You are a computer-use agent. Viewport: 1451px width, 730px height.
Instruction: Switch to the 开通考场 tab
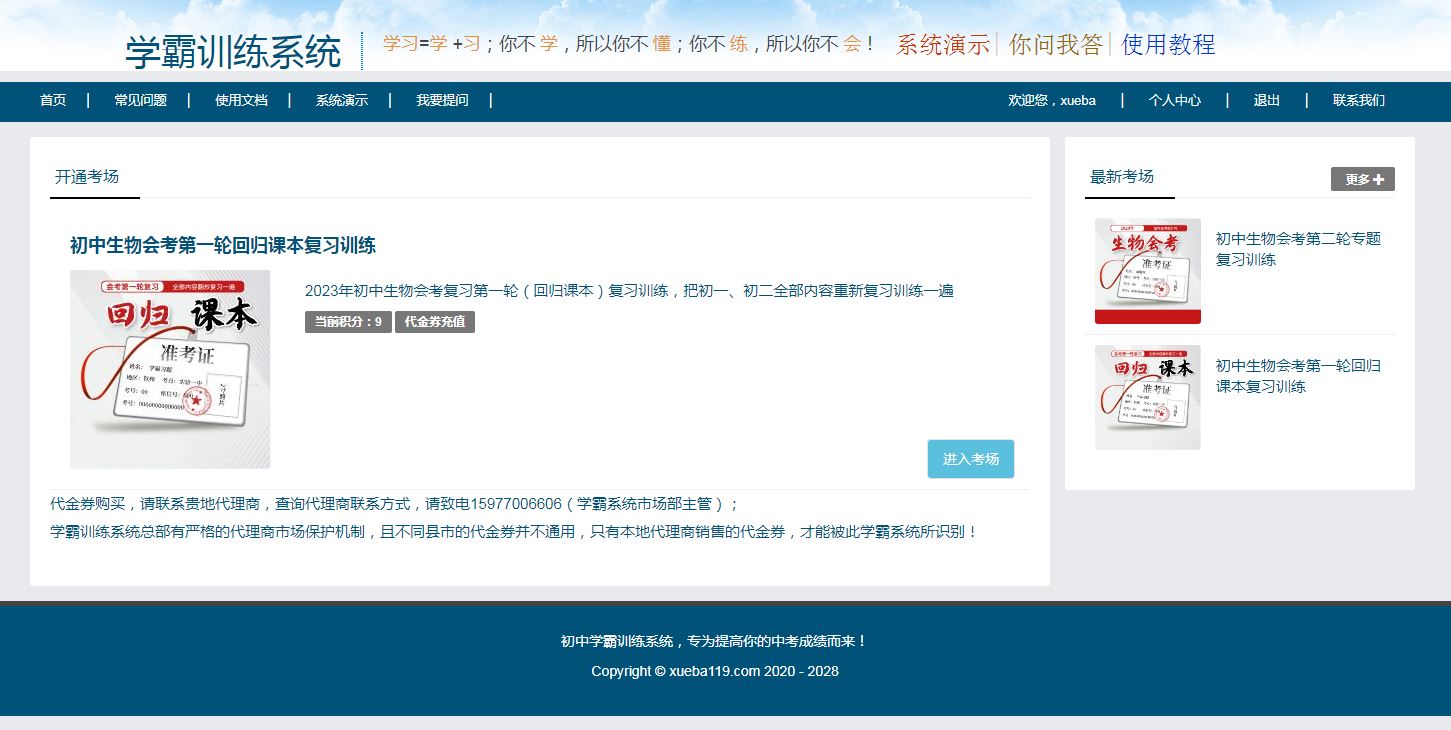[x=86, y=177]
